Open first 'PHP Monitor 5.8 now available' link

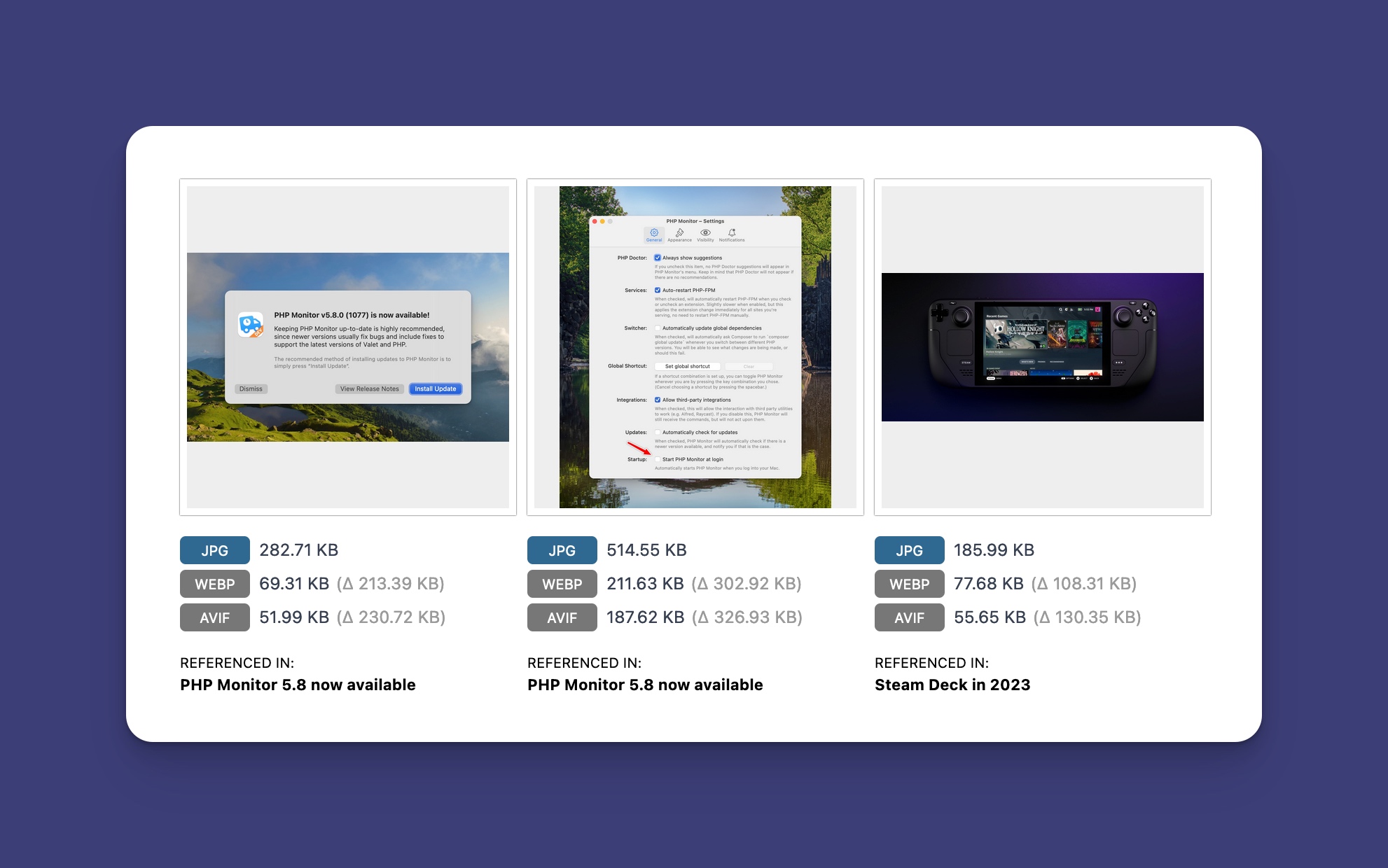click(x=298, y=685)
